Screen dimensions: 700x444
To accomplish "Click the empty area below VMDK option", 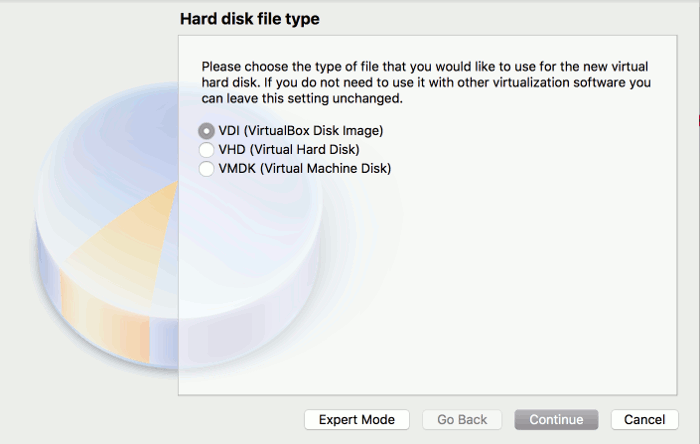I will (x=428, y=286).
